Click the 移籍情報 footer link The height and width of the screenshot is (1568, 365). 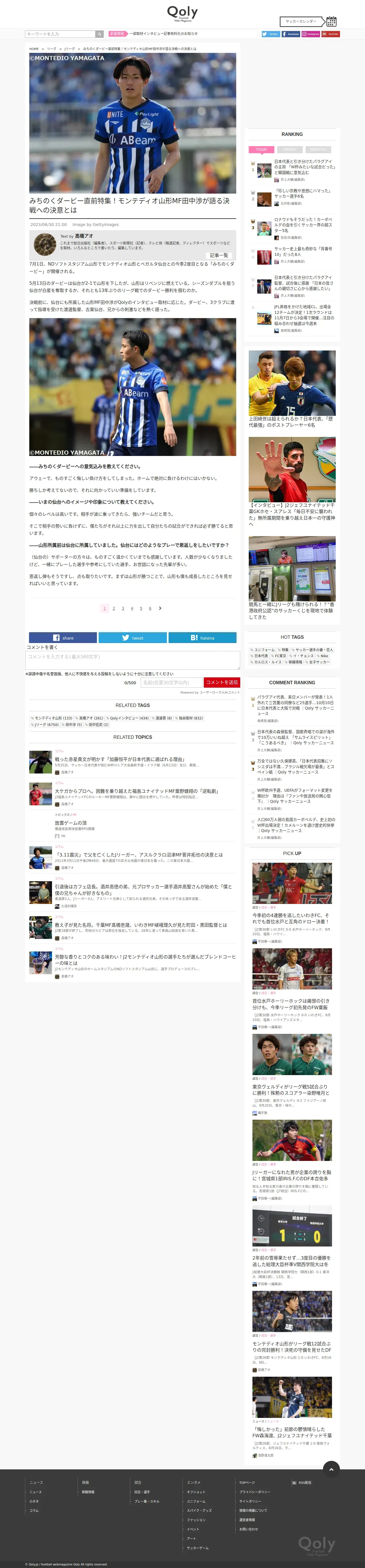click(x=88, y=1492)
